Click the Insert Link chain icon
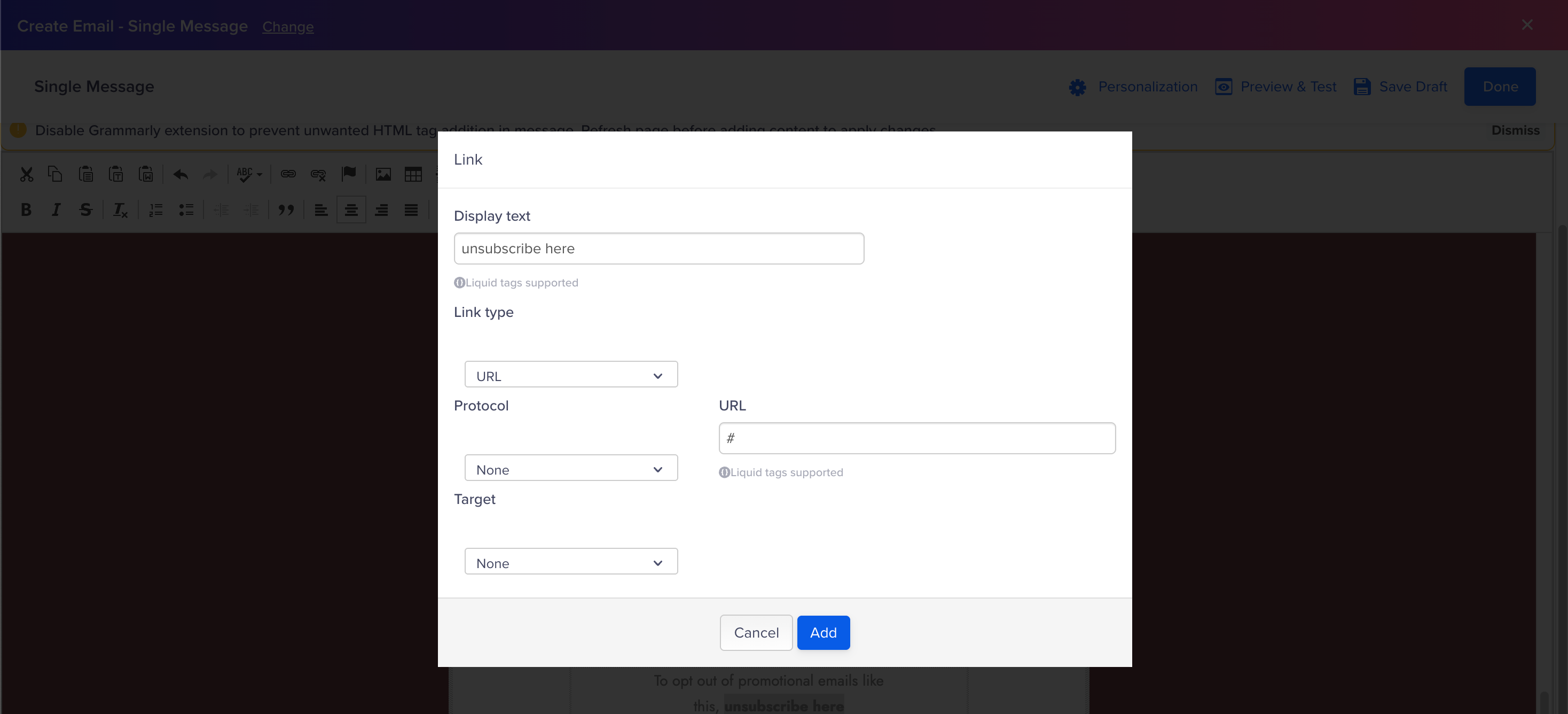The height and width of the screenshot is (714, 1568). tap(288, 174)
